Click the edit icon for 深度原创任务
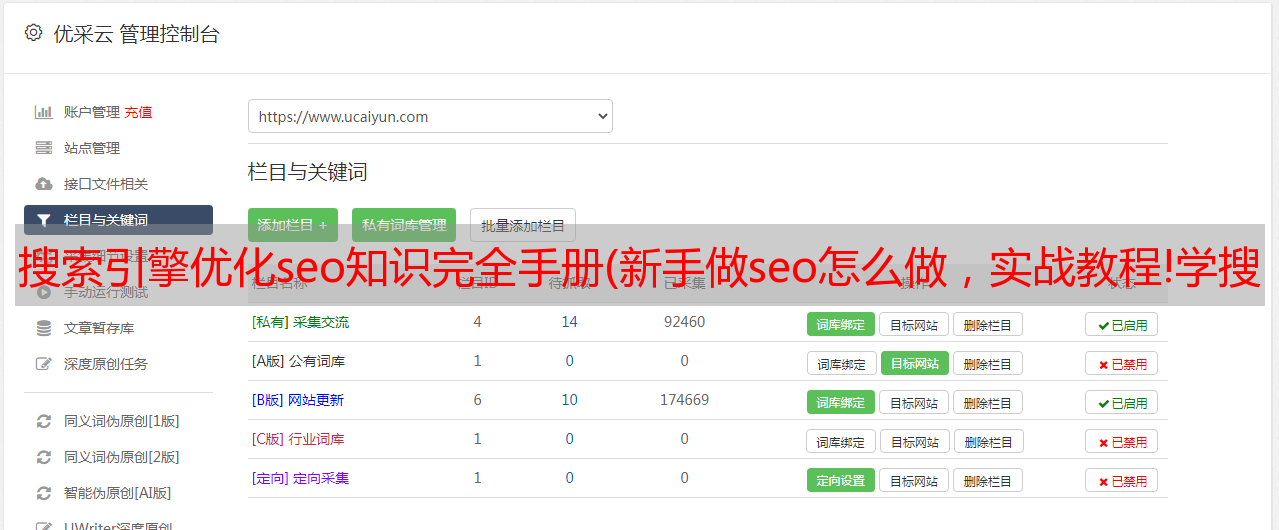This screenshot has height=530, width=1279. click(x=44, y=364)
